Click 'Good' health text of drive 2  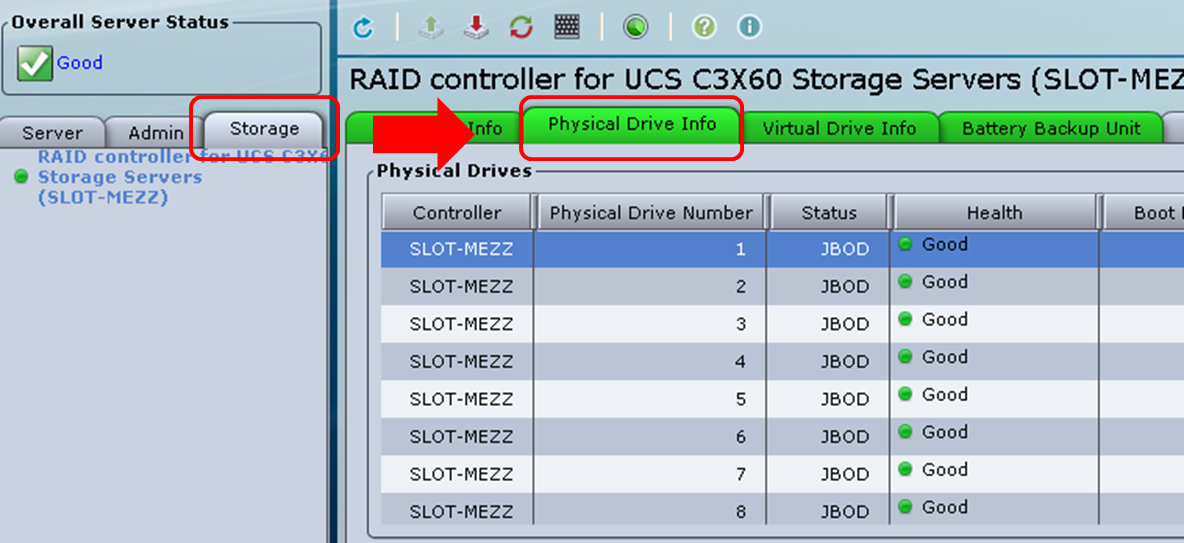(x=945, y=282)
